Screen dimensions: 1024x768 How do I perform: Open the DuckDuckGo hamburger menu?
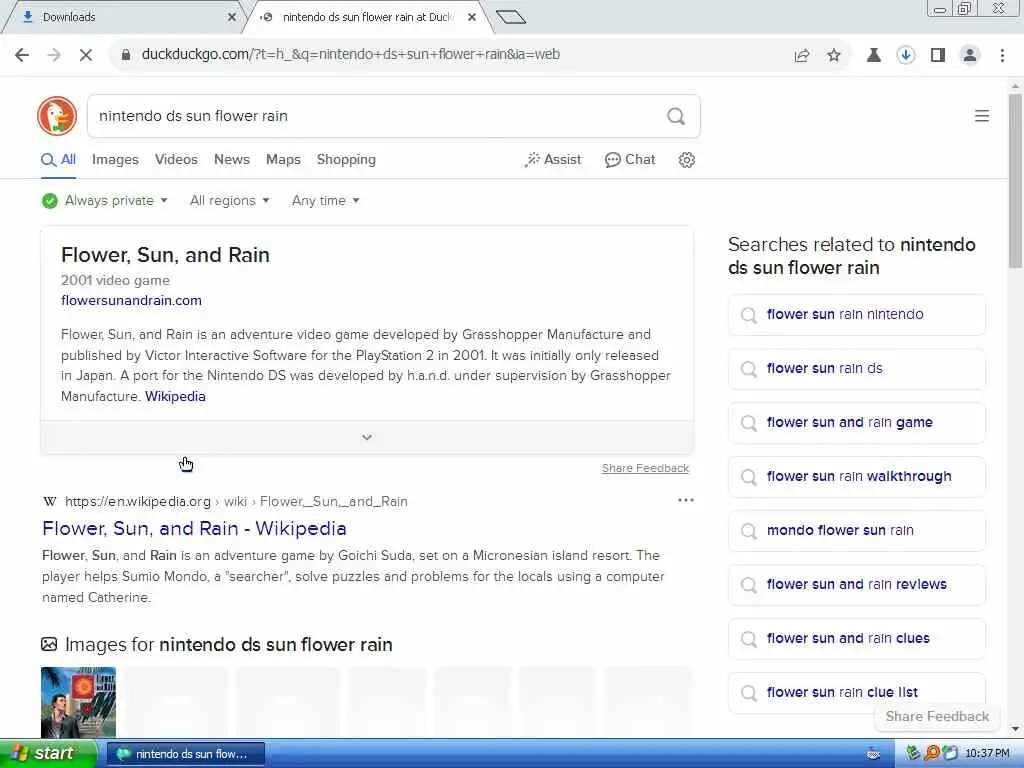click(x=982, y=116)
